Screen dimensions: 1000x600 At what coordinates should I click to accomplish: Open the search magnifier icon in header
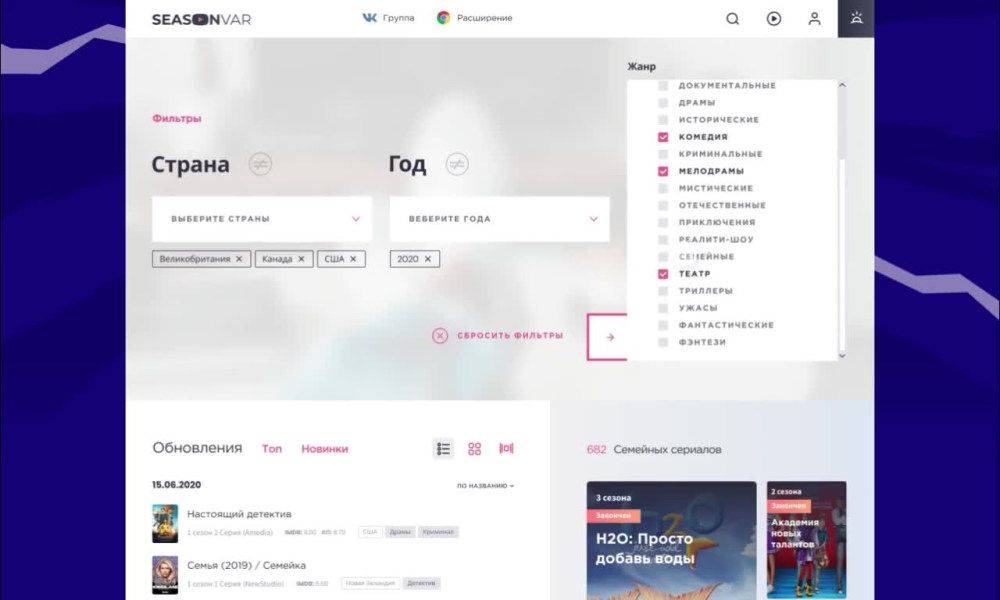point(733,18)
